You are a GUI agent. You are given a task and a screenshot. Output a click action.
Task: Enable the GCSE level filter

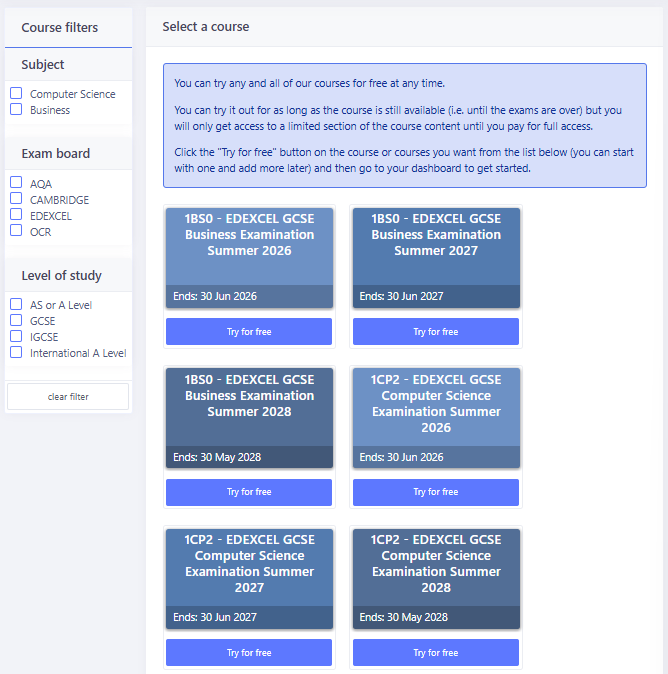point(16,320)
